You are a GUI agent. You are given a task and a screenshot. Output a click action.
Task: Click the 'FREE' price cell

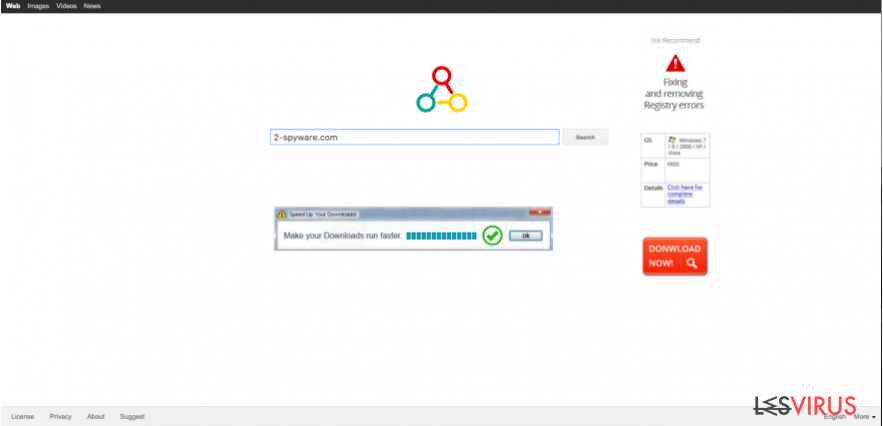[687, 170]
